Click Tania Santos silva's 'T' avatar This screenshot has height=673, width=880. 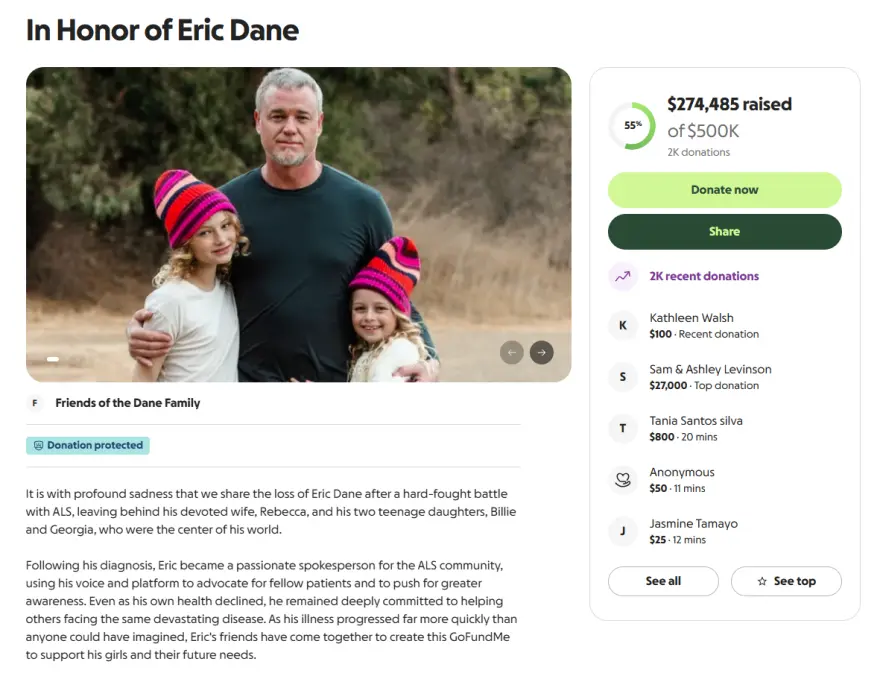click(x=623, y=429)
